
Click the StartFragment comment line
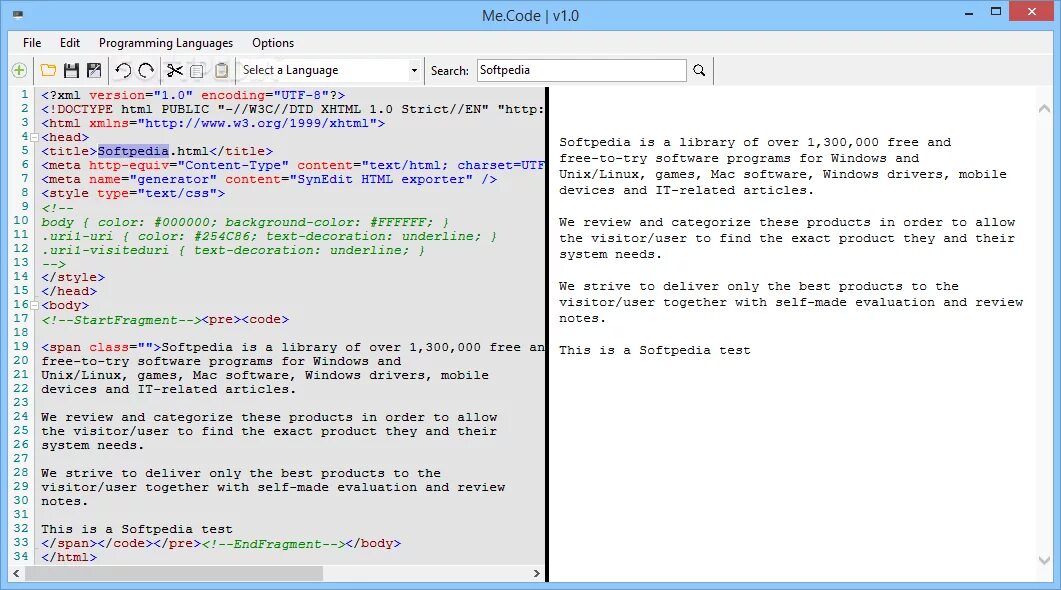pos(165,319)
